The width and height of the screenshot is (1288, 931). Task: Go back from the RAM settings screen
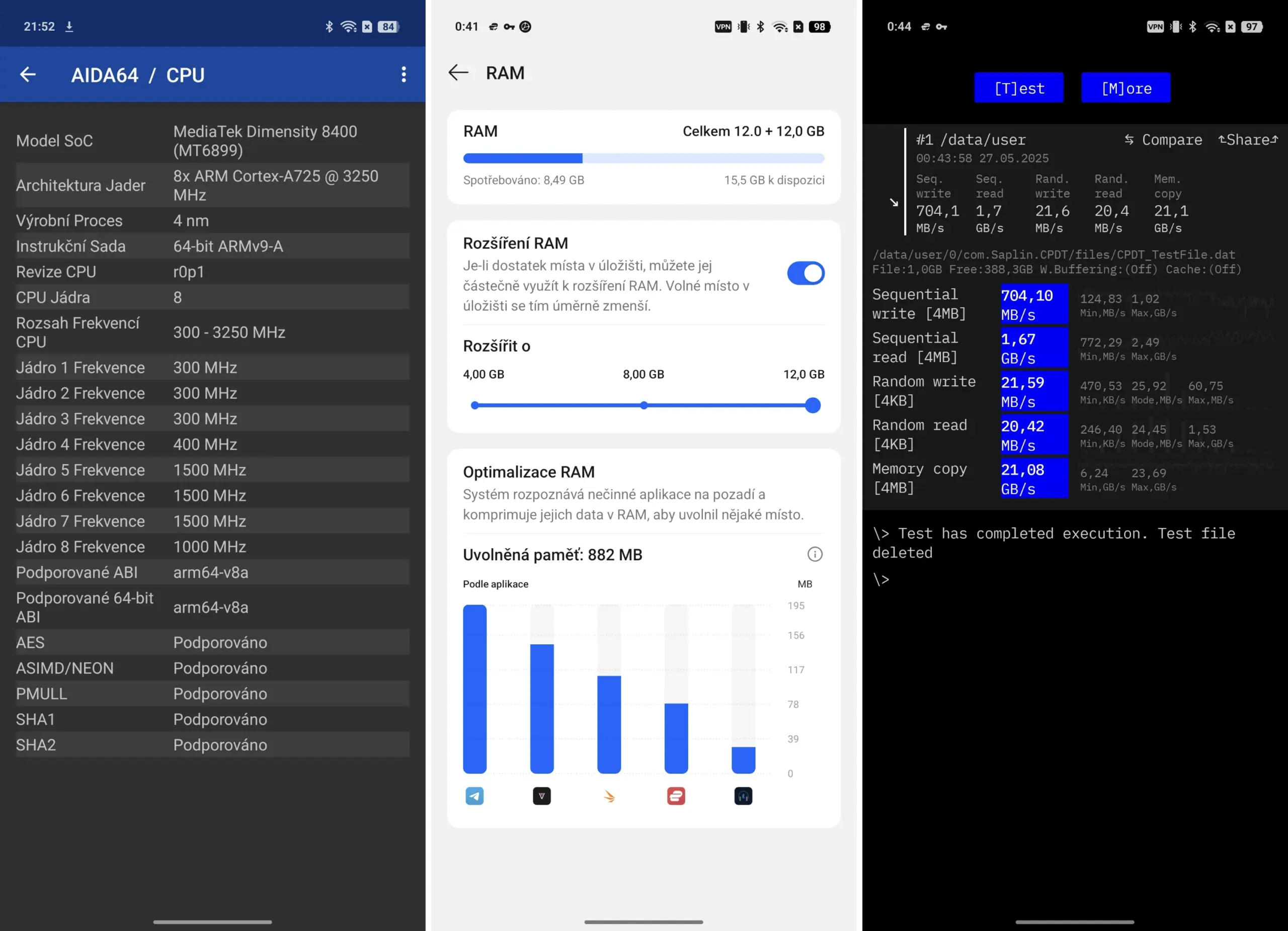458,72
